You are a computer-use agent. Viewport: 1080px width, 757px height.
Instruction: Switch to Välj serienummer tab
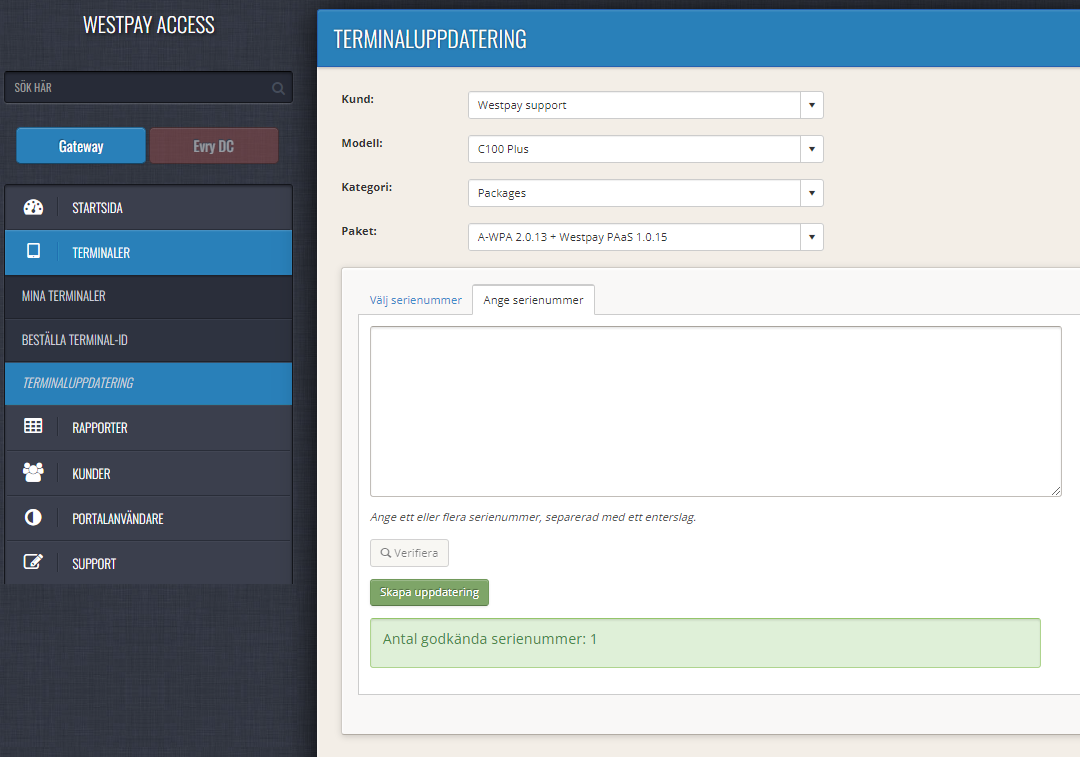coord(415,300)
